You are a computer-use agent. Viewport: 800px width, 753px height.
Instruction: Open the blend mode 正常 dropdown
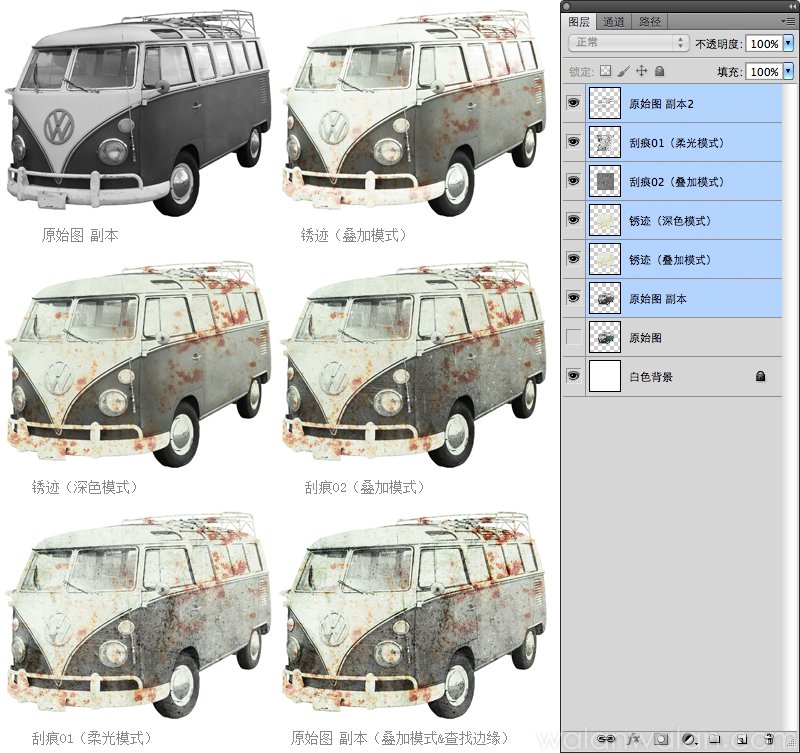(628, 43)
